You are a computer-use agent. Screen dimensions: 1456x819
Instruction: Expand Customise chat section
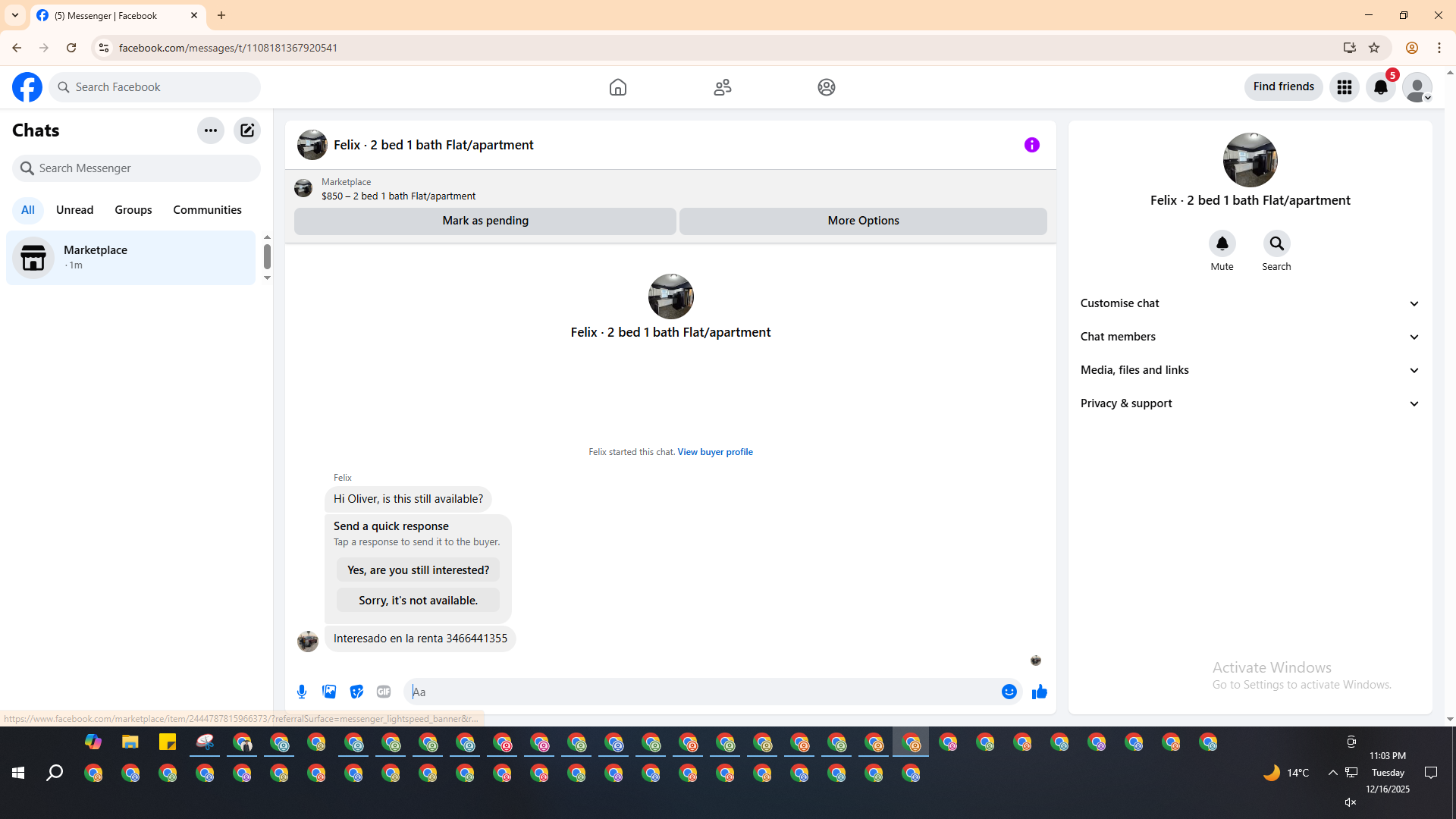1250,303
